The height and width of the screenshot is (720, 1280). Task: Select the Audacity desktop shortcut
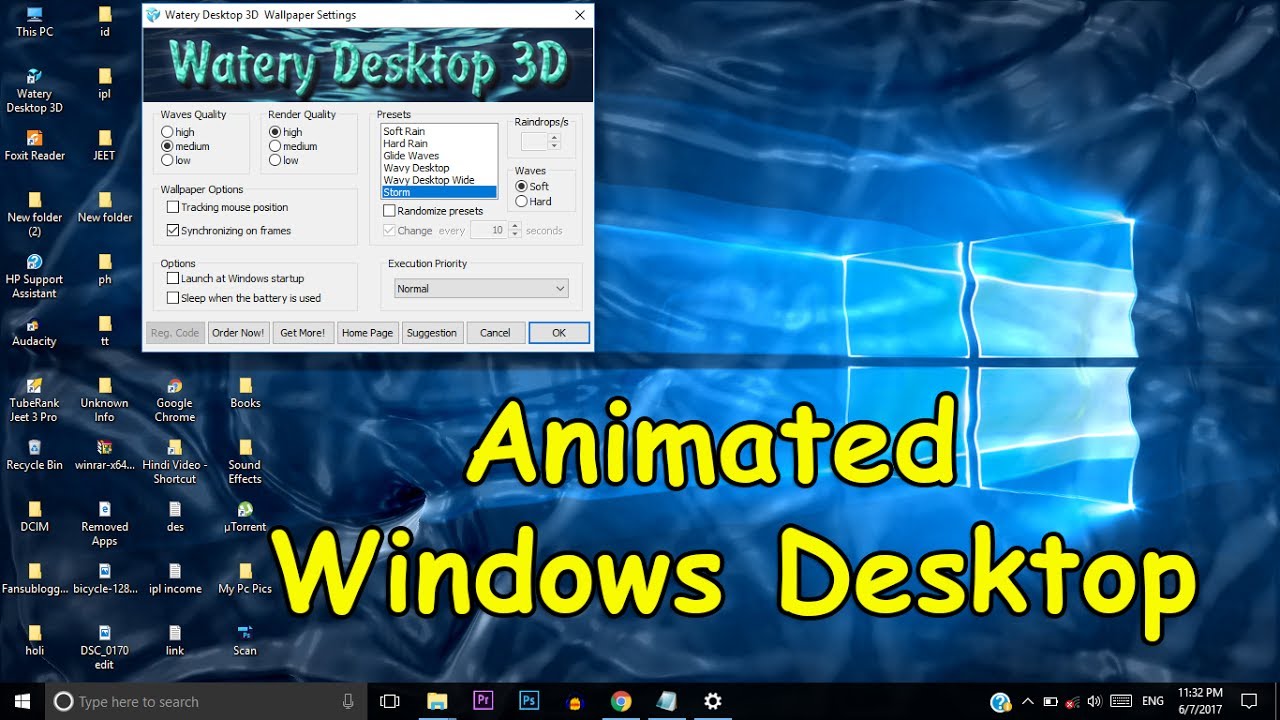[34, 331]
